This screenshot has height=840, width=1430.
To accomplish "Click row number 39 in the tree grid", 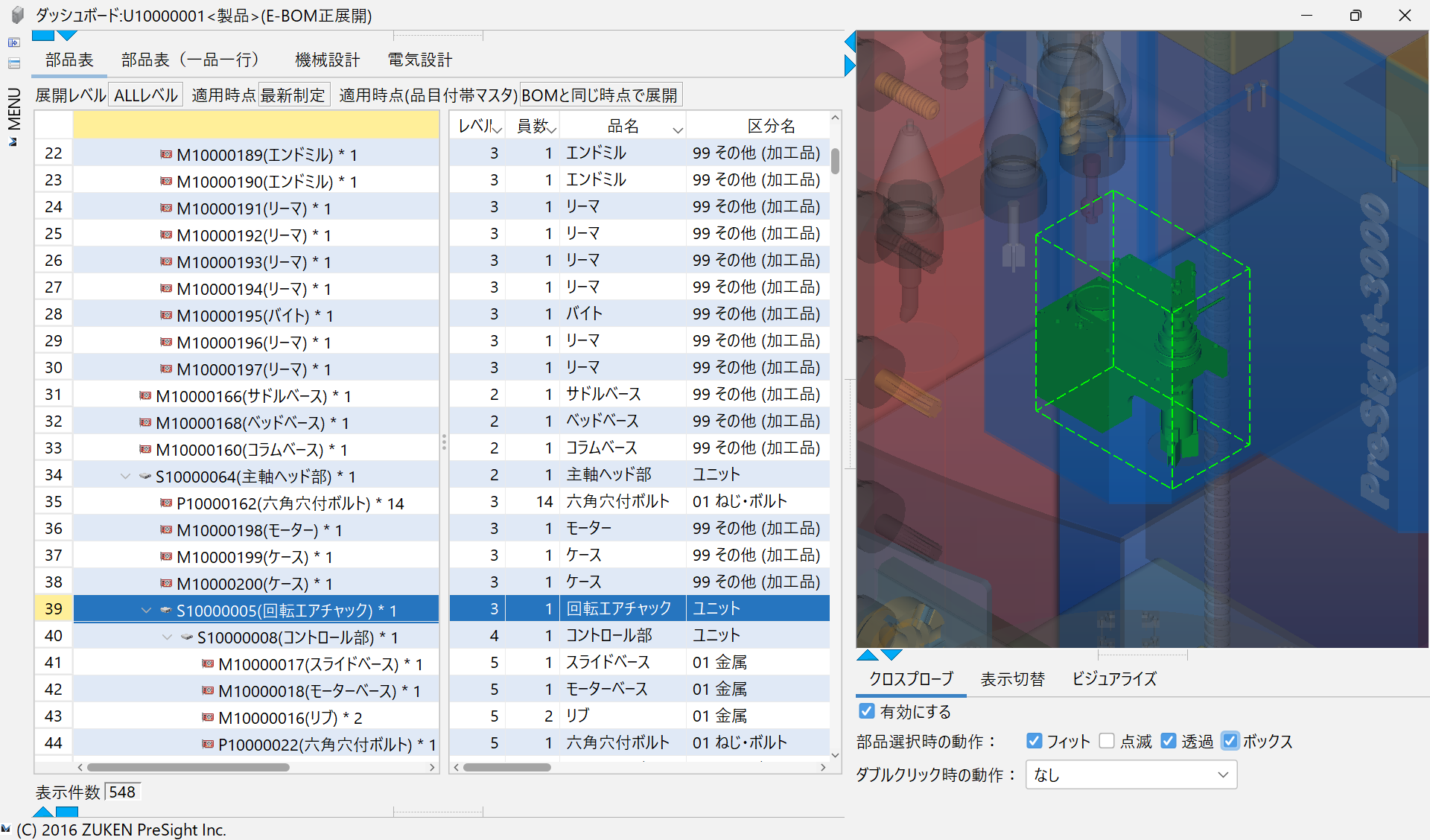I will pyautogui.click(x=54, y=608).
